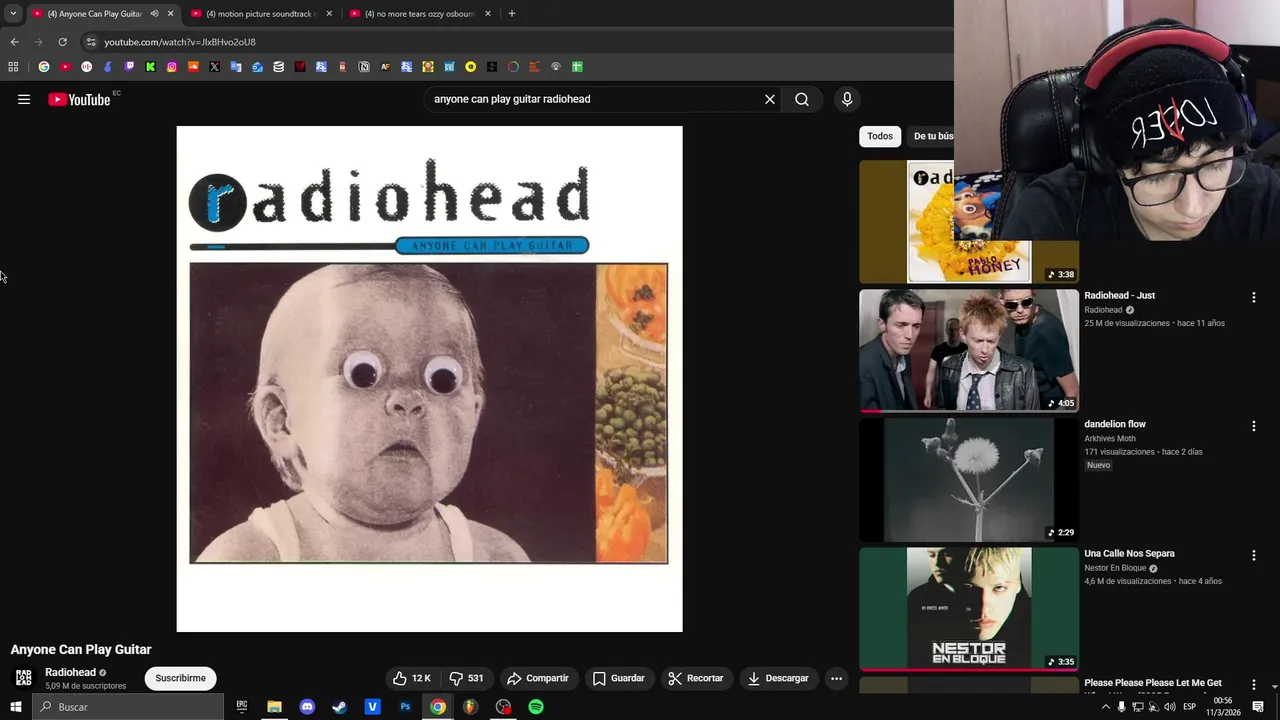This screenshot has height=720, width=1280.
Task: Click the taskbar Buscar search box
Action: coord(128,707)
